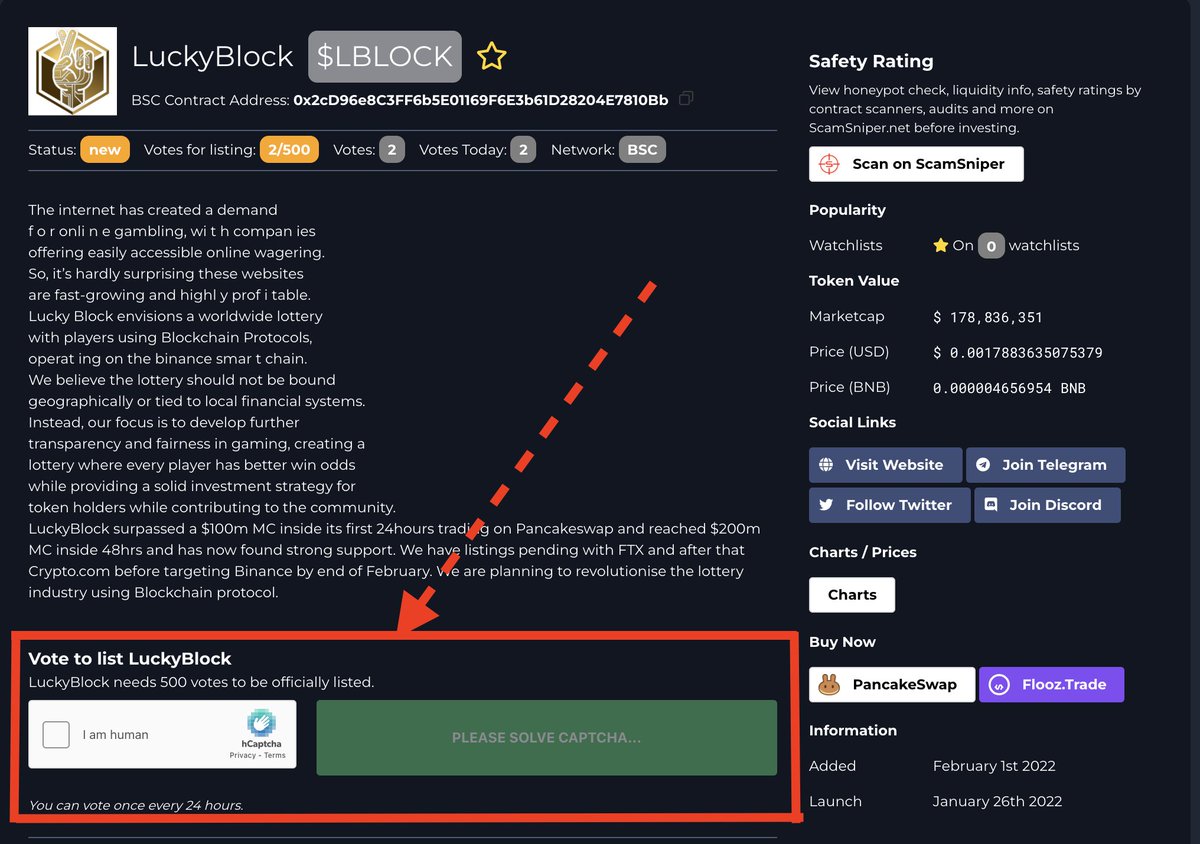Click the 'new' status badge
1200x844 pixels.
[x=105, y=150]
